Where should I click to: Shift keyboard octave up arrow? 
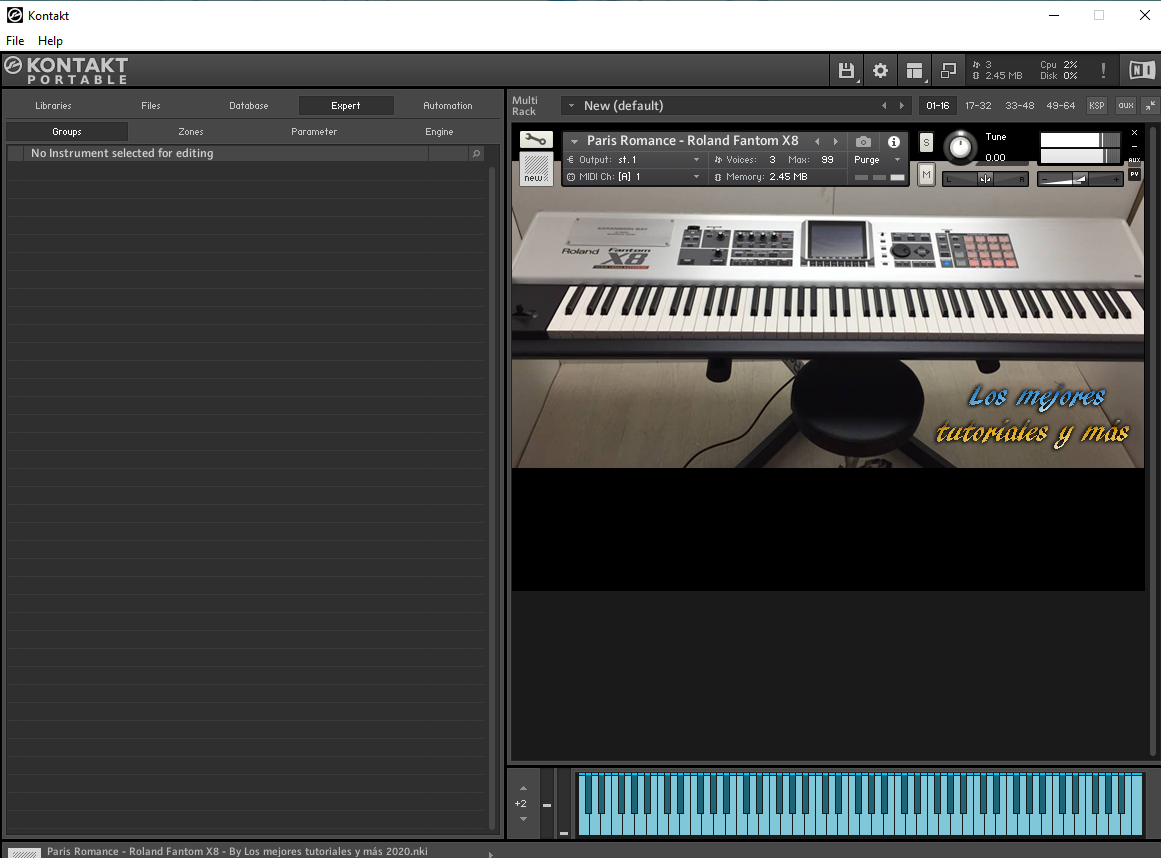click(x=523, y=788)
